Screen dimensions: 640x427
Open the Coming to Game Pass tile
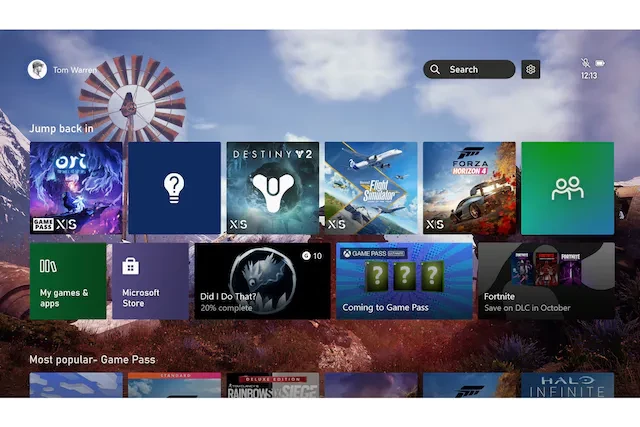click(404, 281)
